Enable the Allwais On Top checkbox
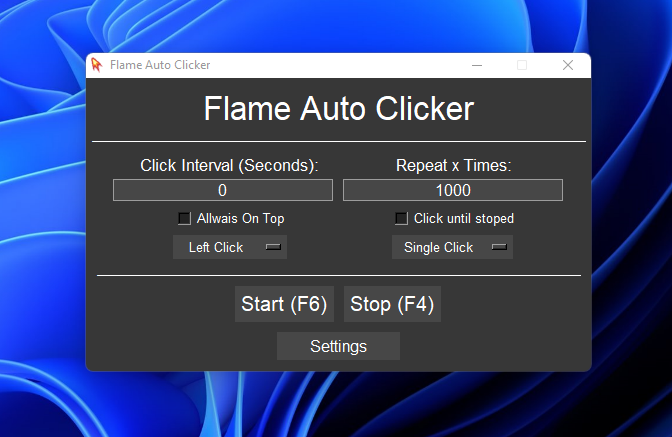672x437 pixels. point(184,218)
